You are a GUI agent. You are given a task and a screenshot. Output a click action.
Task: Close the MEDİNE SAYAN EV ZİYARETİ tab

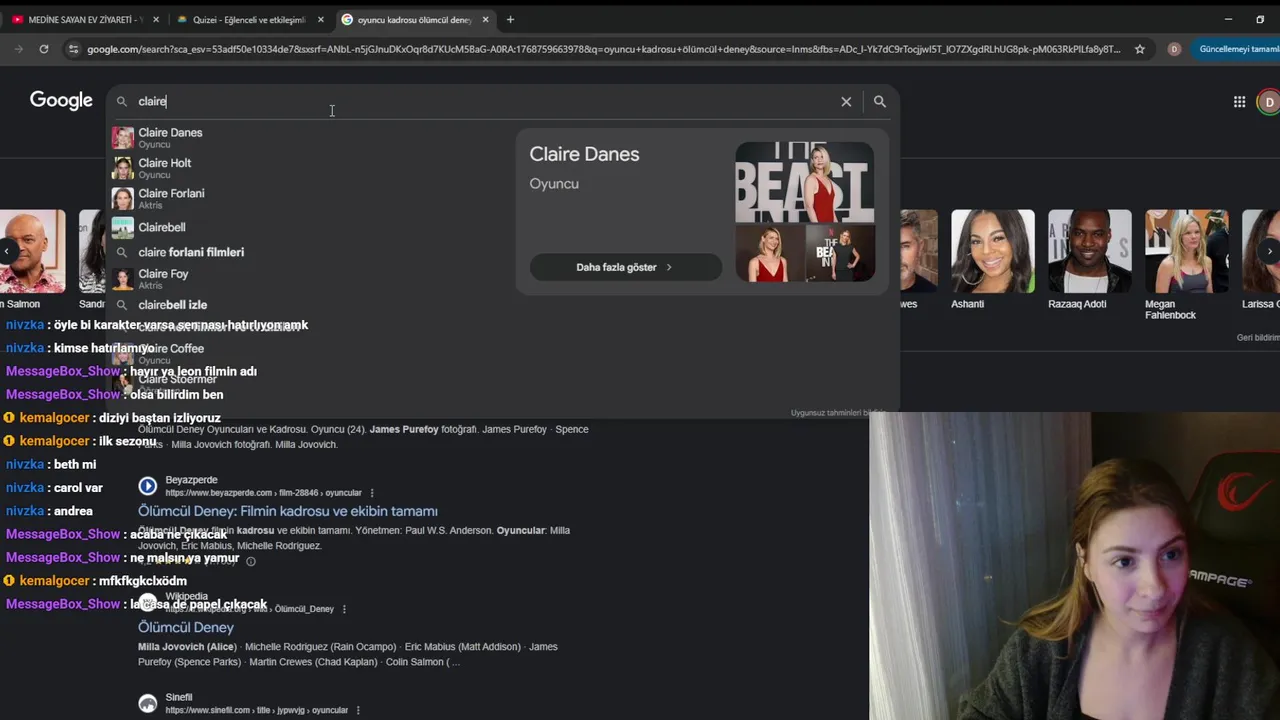(155, 19)
